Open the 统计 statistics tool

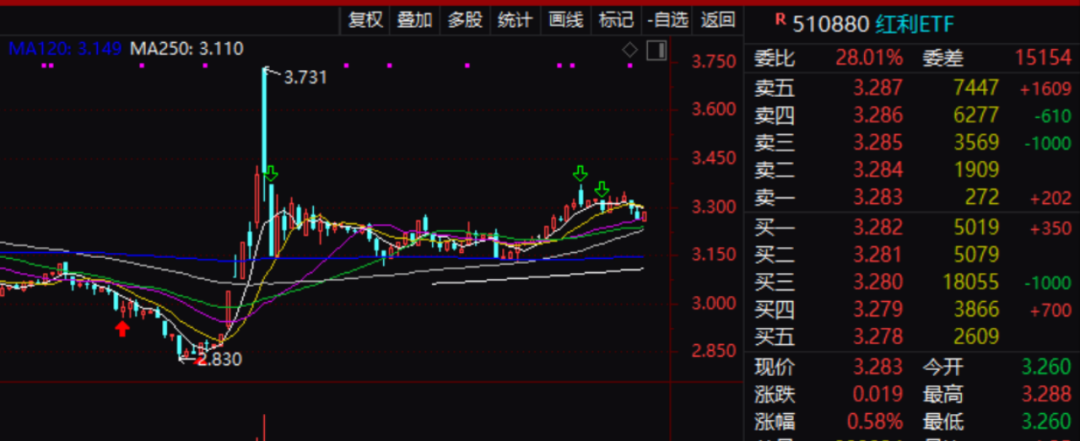515,19
